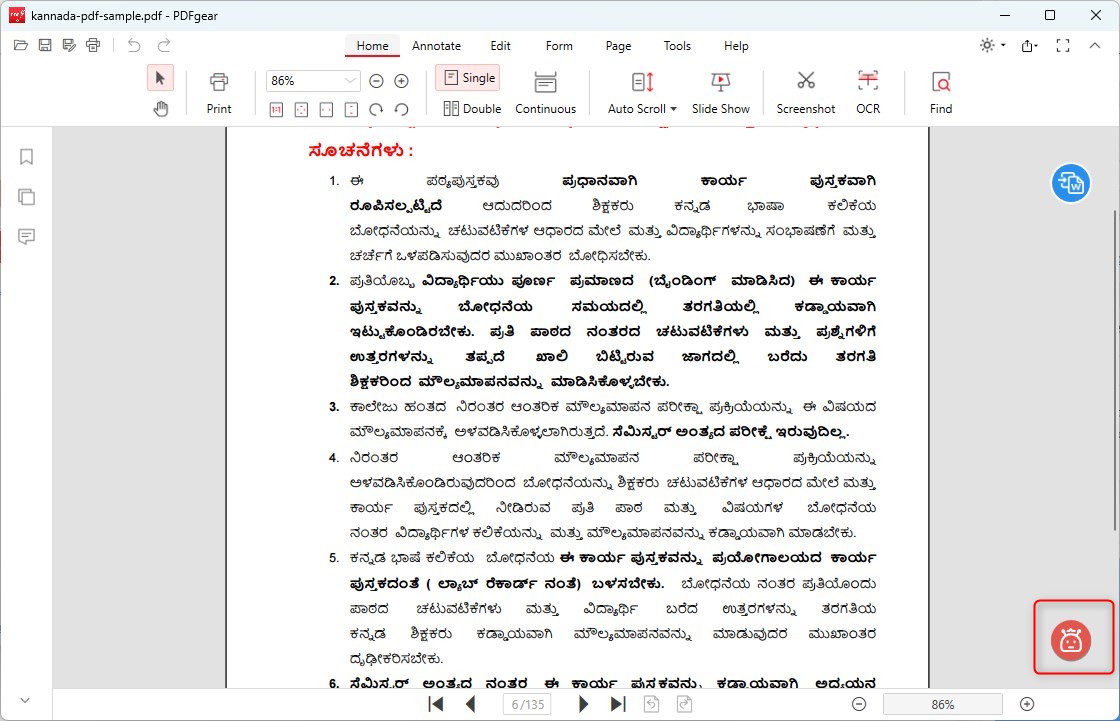The image size is (1120, 721).
Task: Take a Screenshot with scissors tool
Action: (805, 92)
